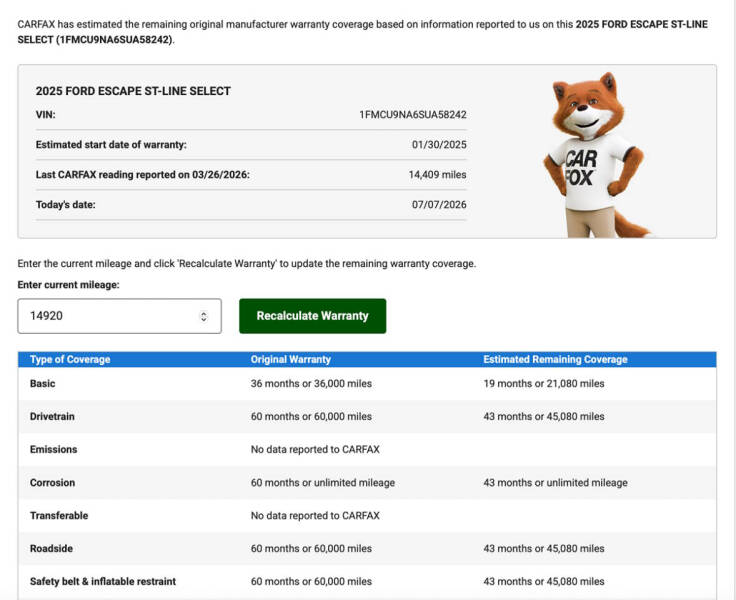Focus the current mileage input field

pos(119,316)
